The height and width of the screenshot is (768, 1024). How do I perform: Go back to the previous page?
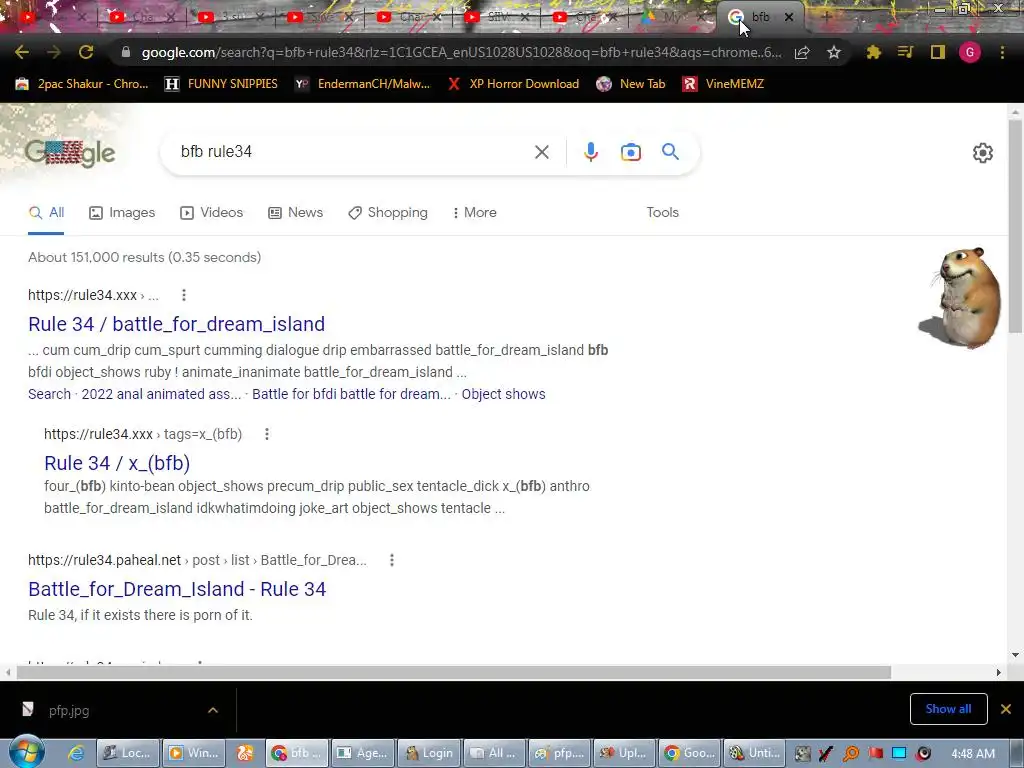(22, 52)
